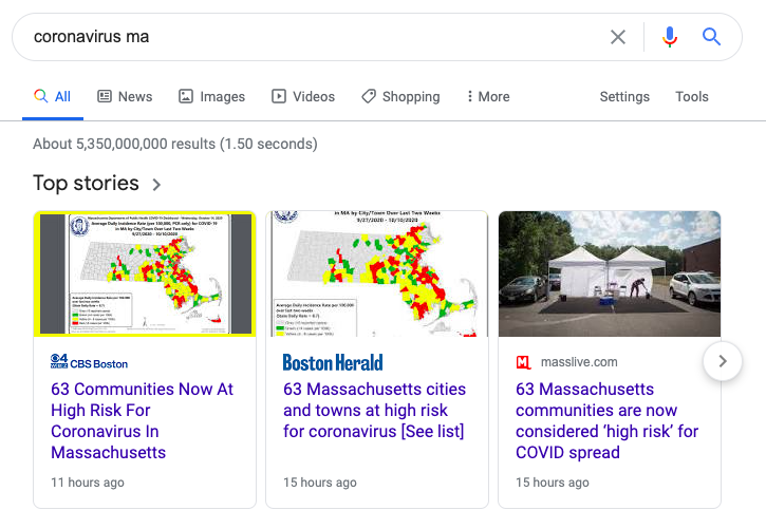Image resolution: width=766 pixels, height=530 pixels.
Task: Click the blue magnifying glass search icon
Action: [x=711, y=37]
